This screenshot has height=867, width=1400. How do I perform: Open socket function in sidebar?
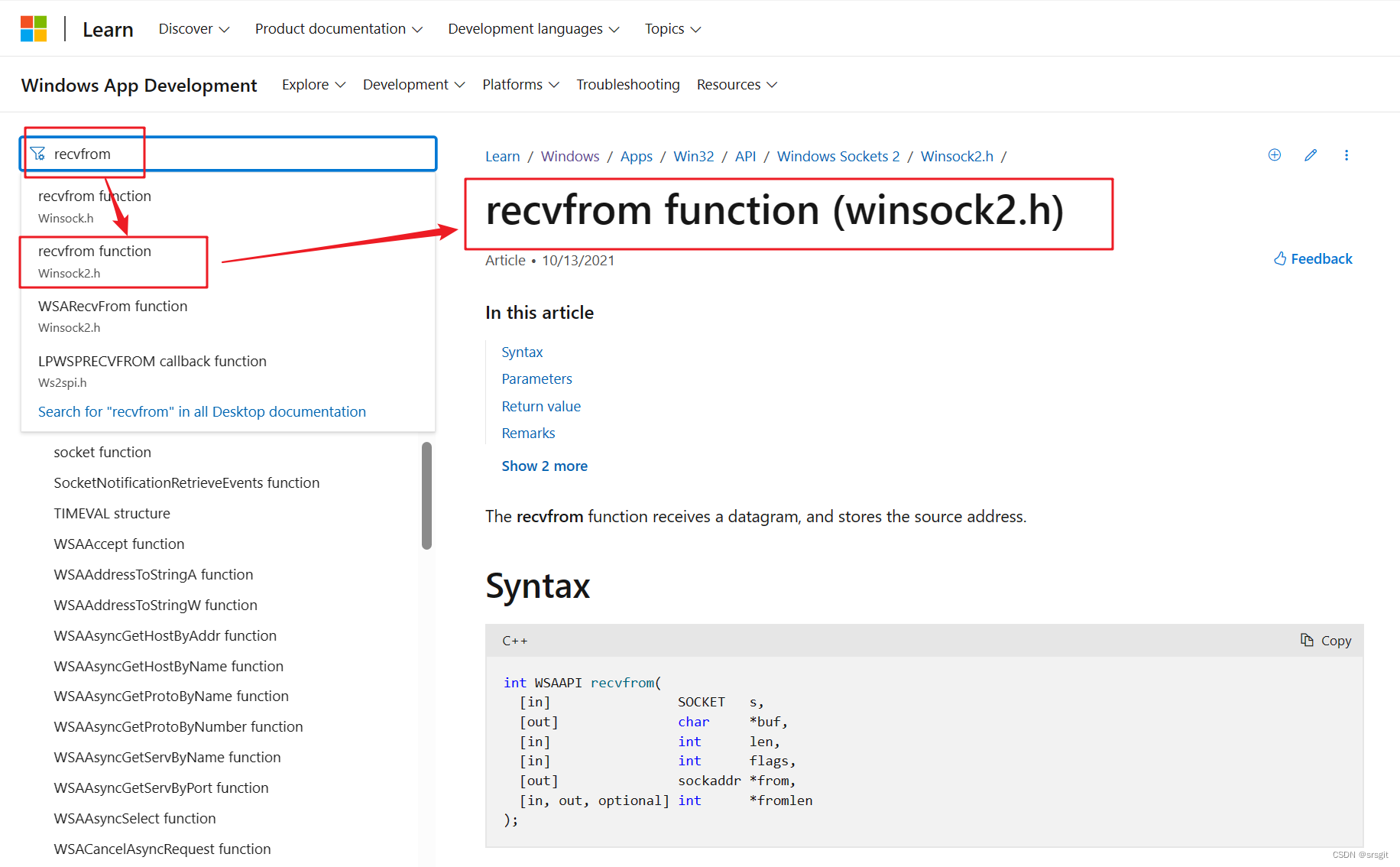click(x=102, y=452)
